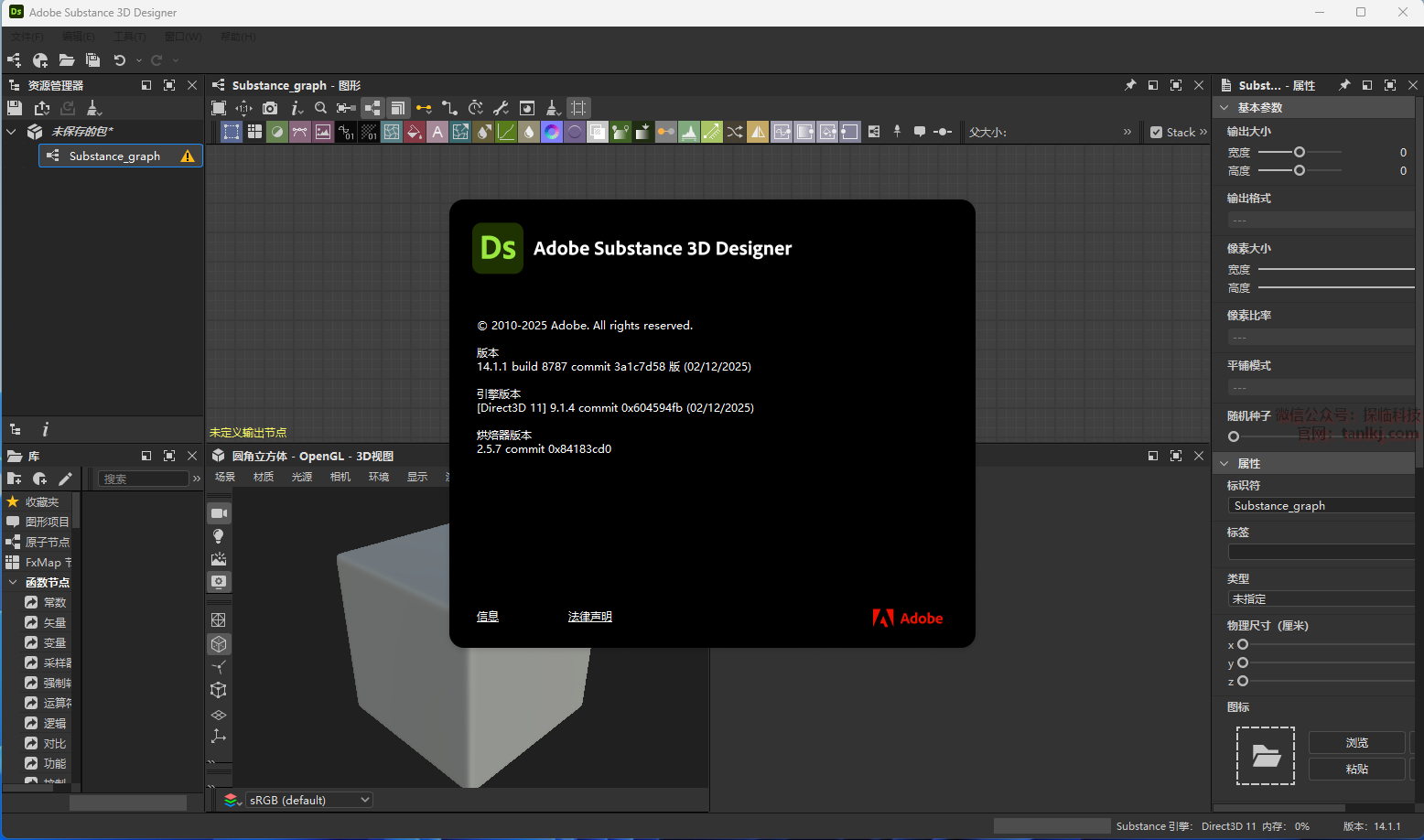Screen dimensions: 1424x840
Task: Add a Text node from the 'A' icon
Action: click(437, 132)
